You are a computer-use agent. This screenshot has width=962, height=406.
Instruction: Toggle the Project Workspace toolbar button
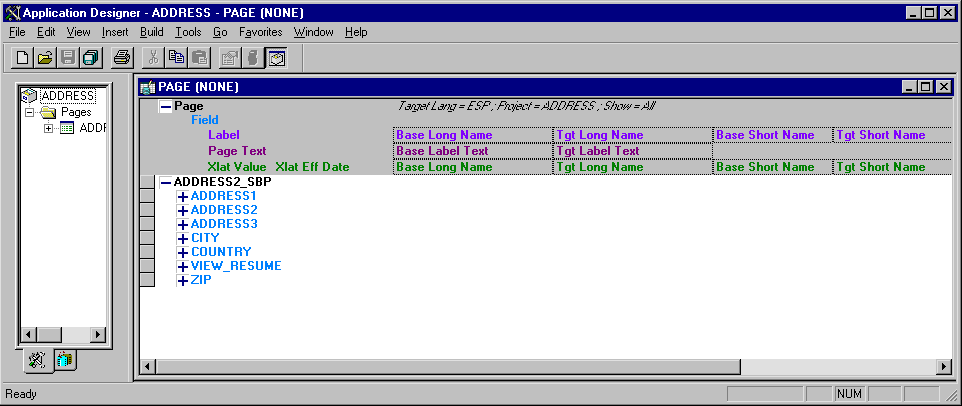pyautogui.click(x=277, y=58)
